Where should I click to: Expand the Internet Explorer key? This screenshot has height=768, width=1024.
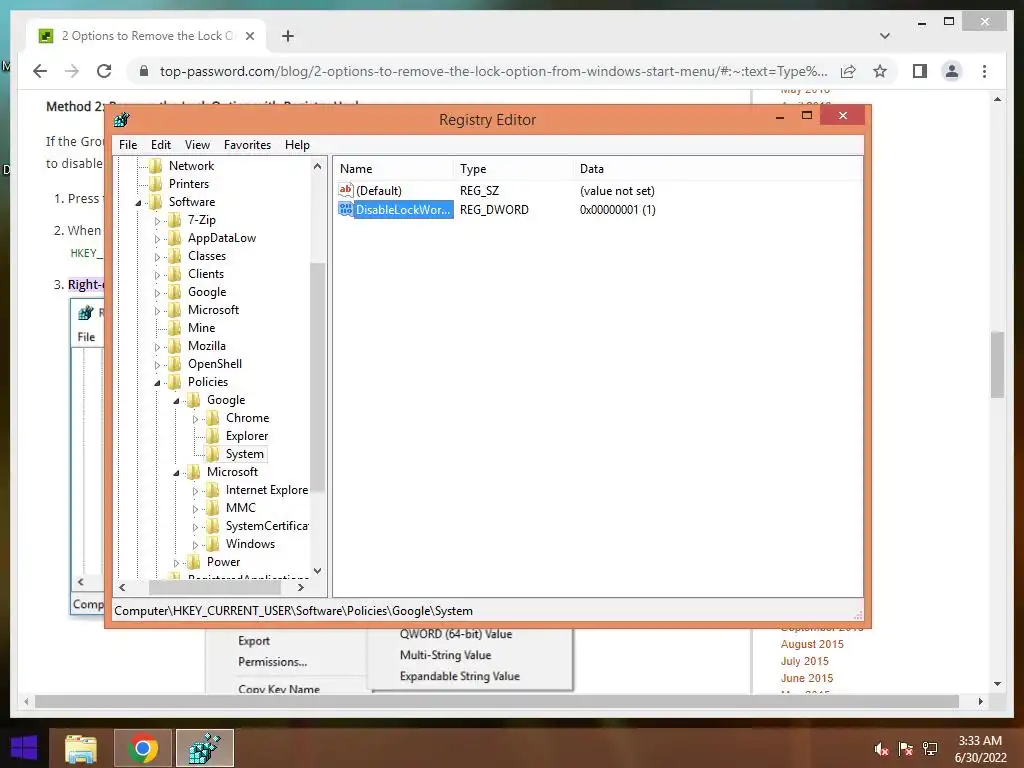[195, 491]
